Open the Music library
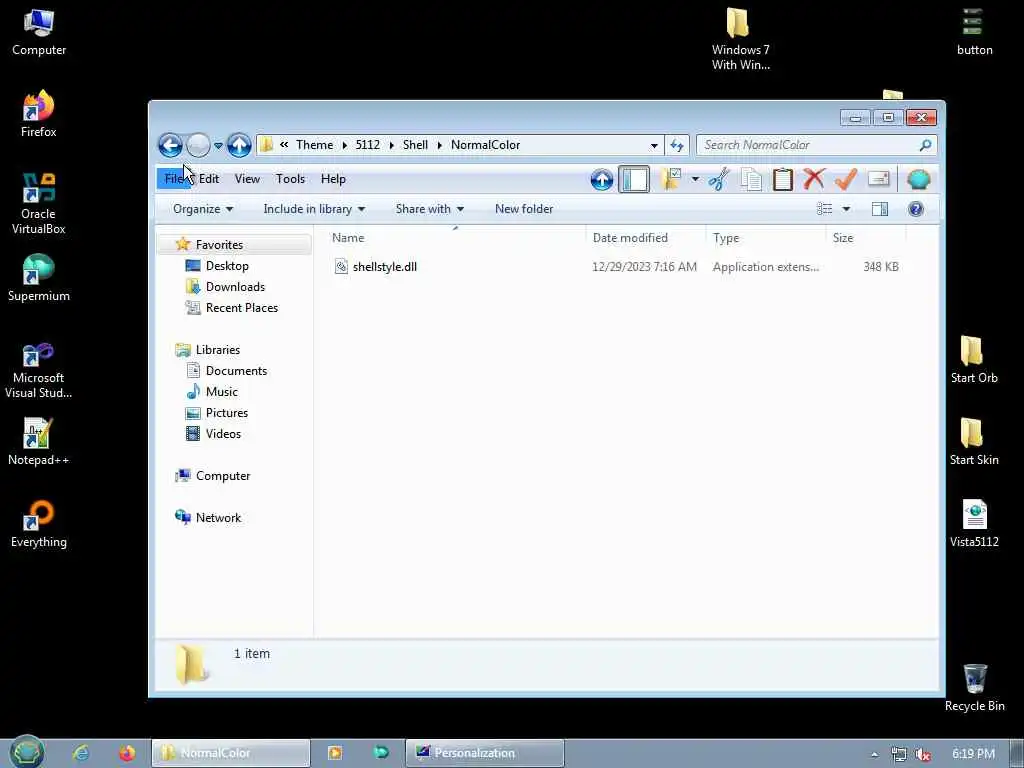 point(221,392)
